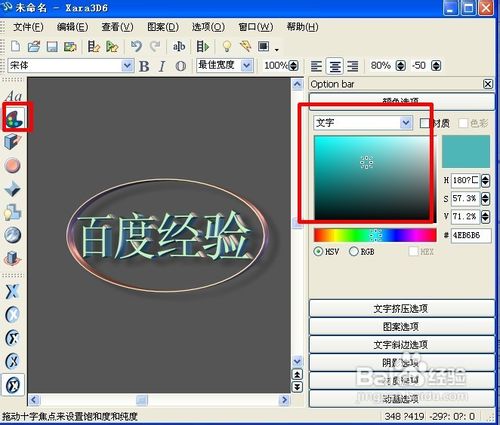The width and height of the screenshot is (500, 425).
Task: Click the hex color field 4EB6B6
Action: click(x=471, y=235)
